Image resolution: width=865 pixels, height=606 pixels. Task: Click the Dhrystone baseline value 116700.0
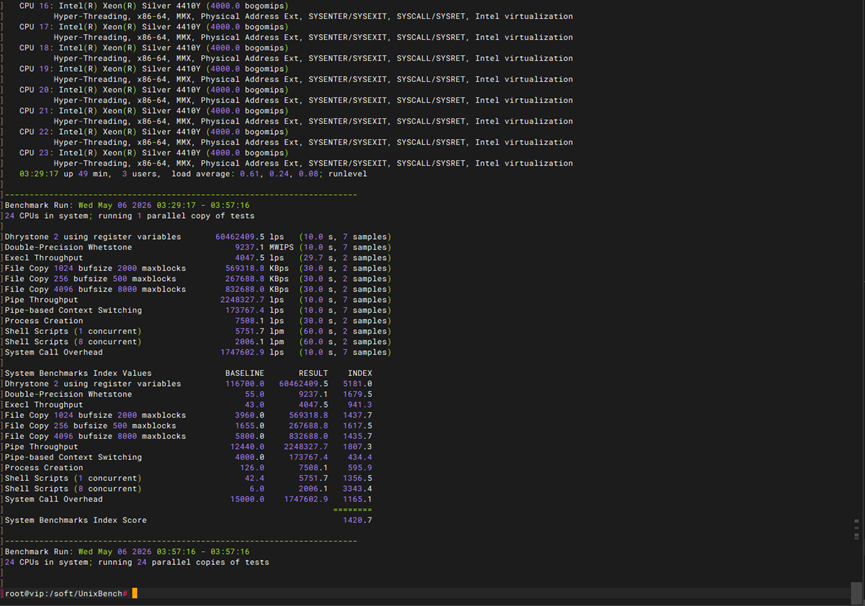(x=244, y=383)
